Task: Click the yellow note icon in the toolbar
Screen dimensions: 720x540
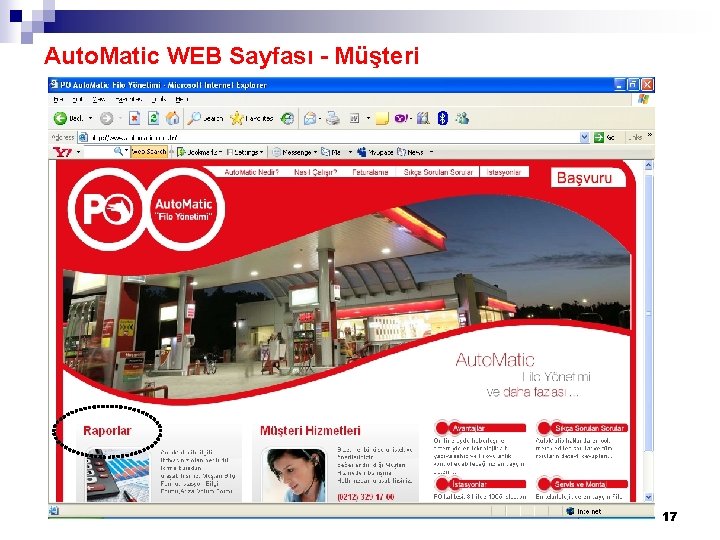Action: pos(382,119)
